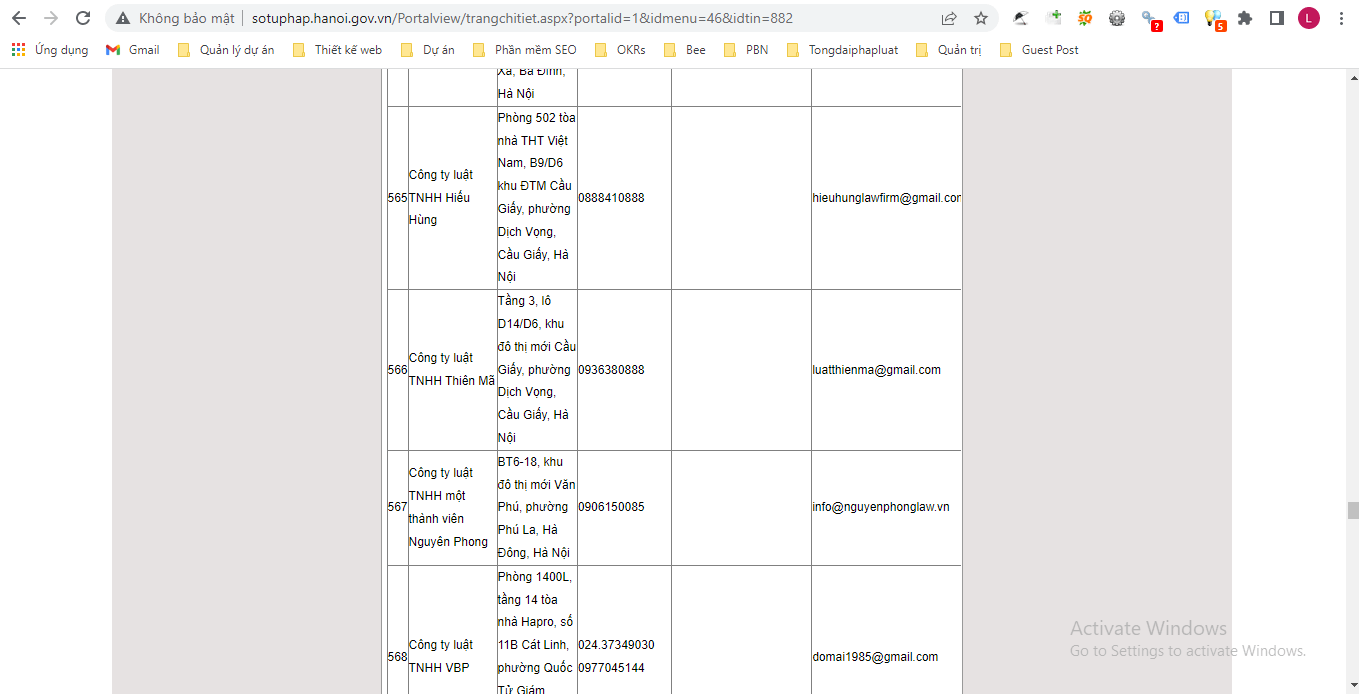Click the gear extension icon
Image resolution: width=1359 pixels, height=694 pixels.
pyautogui.click(x=1117, y=18)
